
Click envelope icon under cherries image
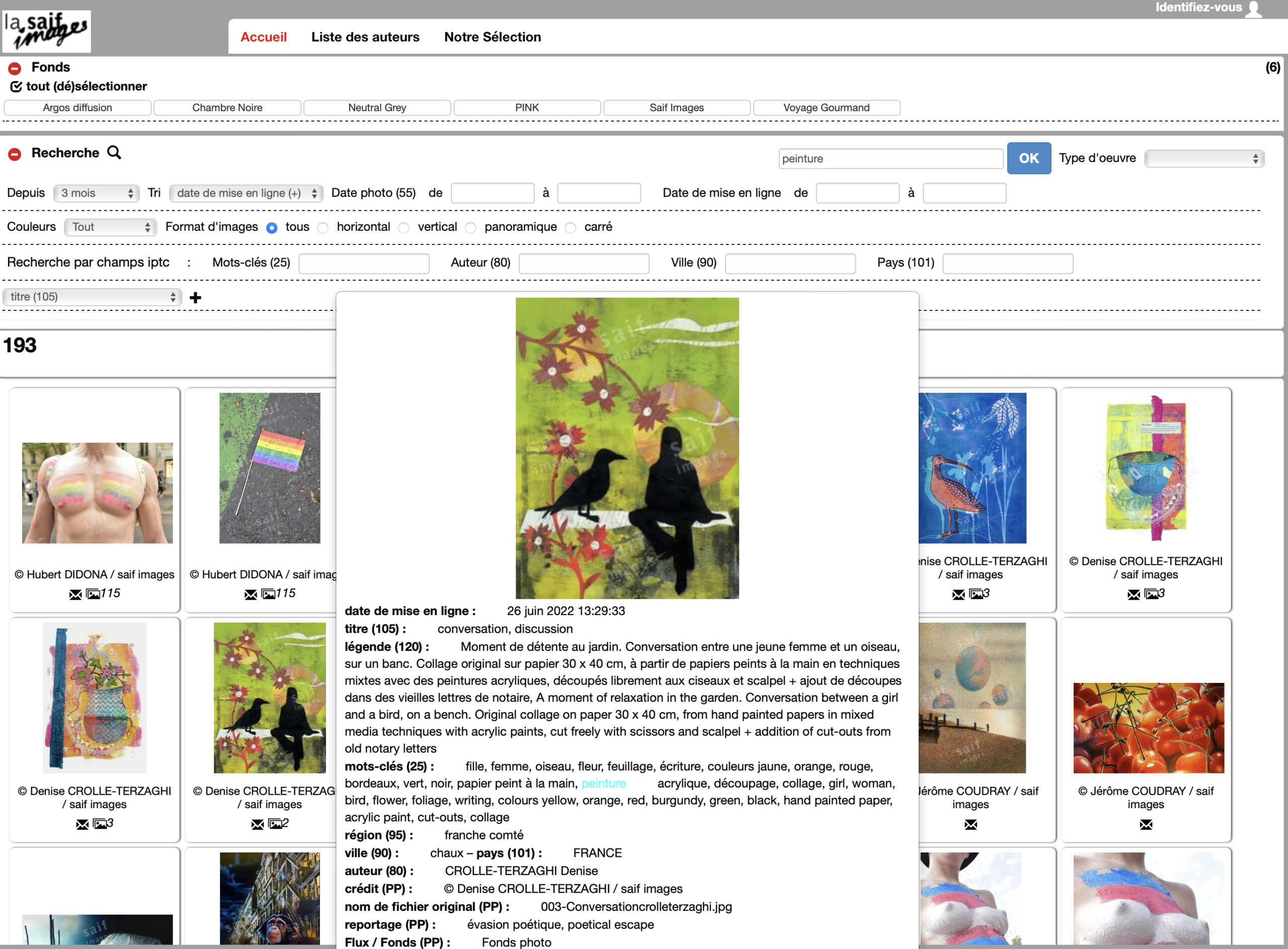coord(1146,825)
